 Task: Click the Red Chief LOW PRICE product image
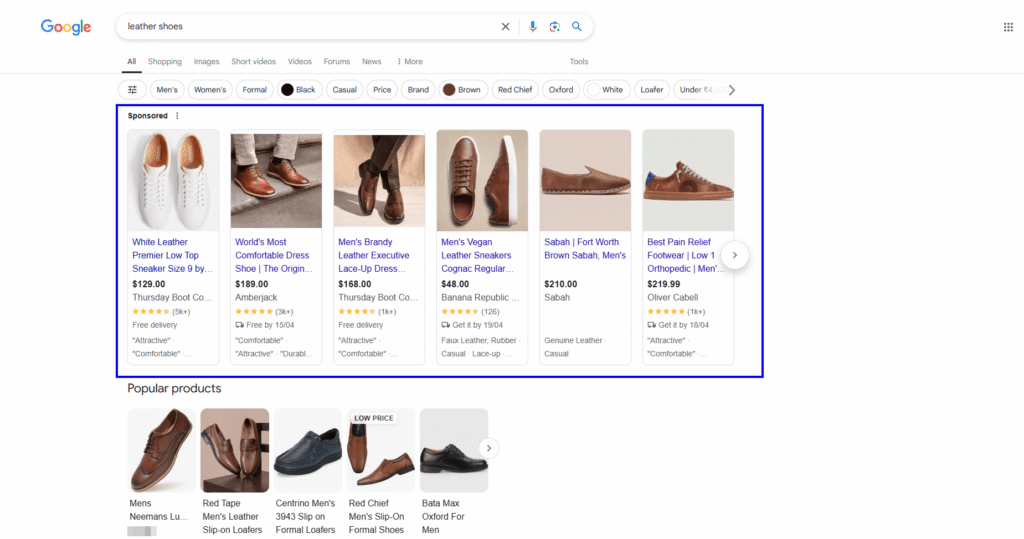coord(381,450)
